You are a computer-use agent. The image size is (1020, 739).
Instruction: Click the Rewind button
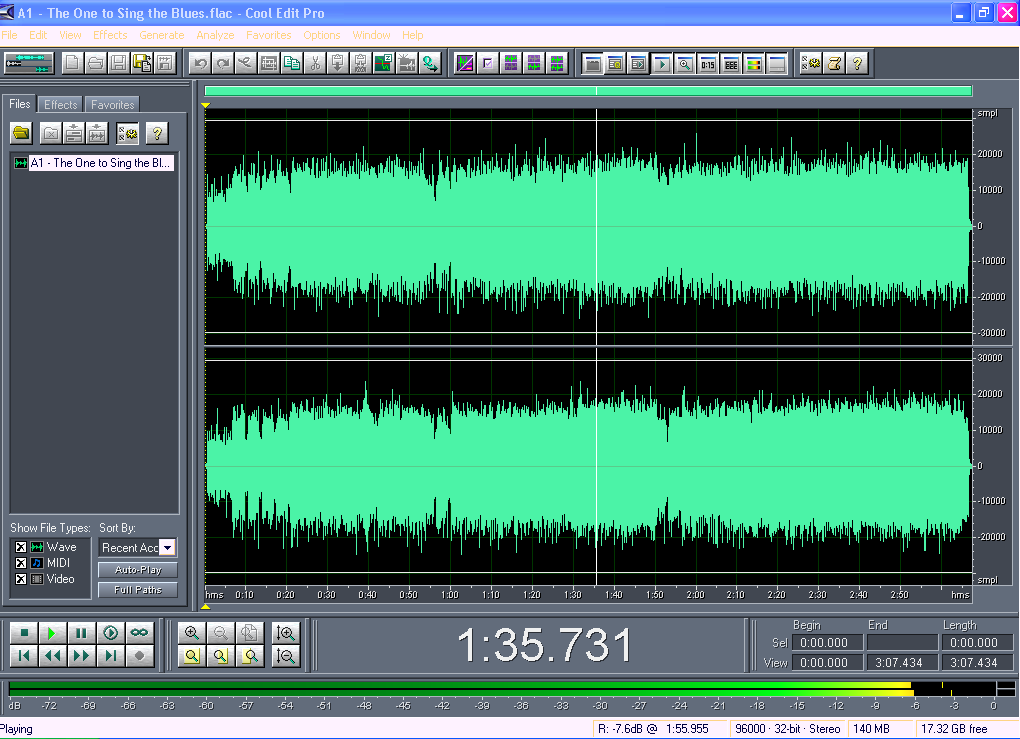coord(52,656)
